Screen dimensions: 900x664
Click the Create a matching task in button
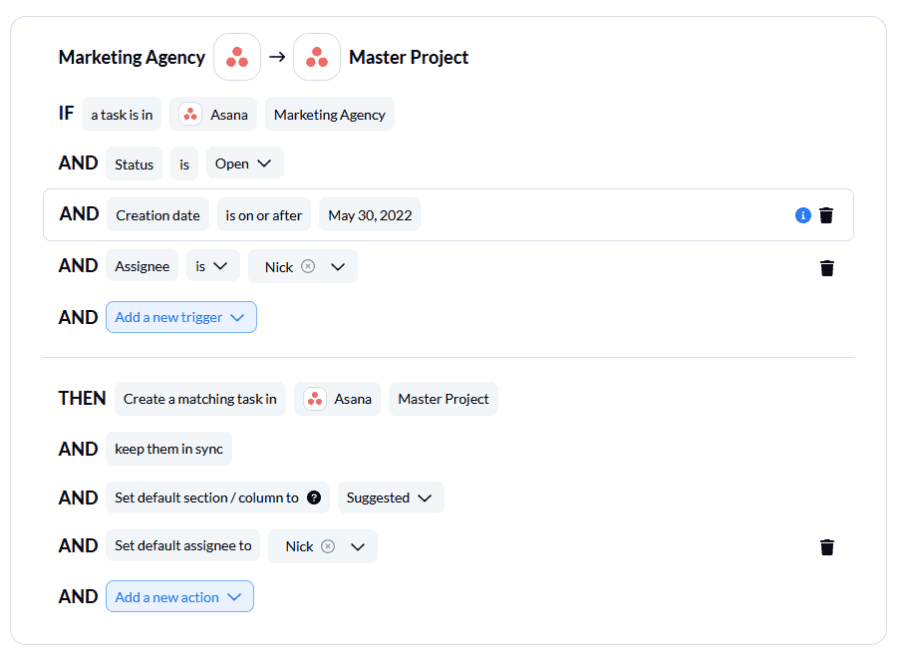(199, 398)
